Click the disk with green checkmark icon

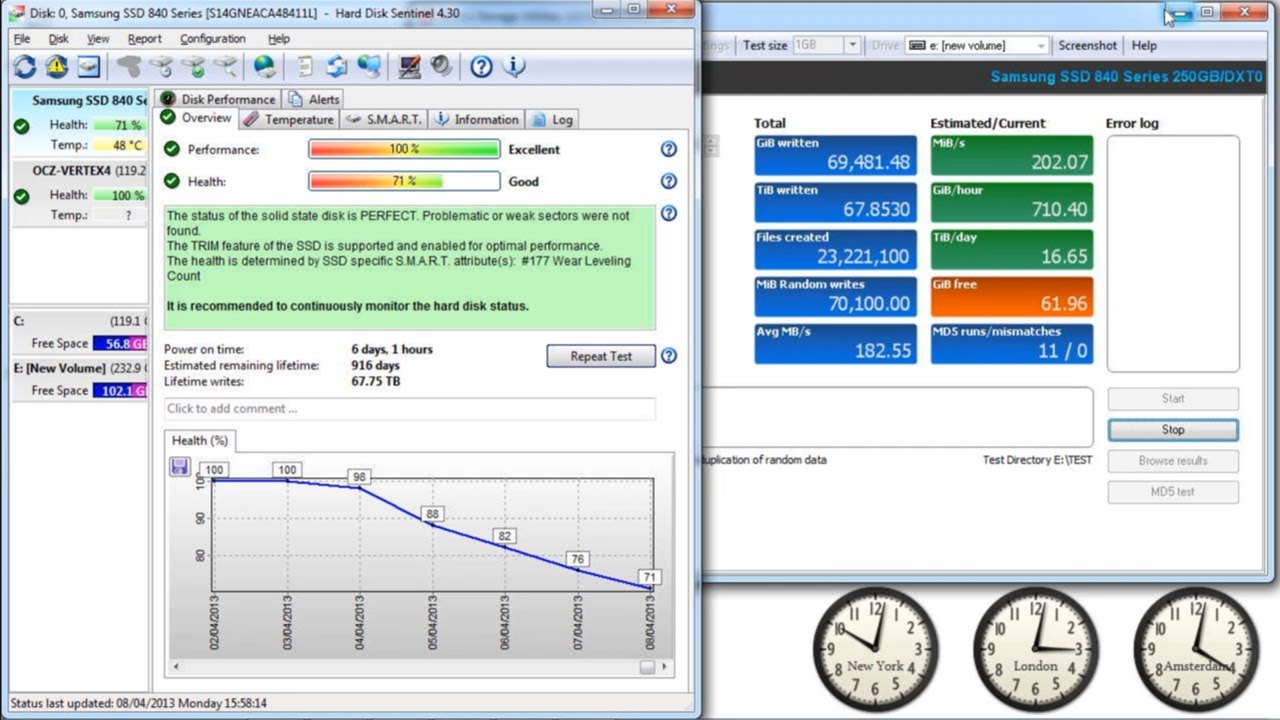(x=193, y=67)
